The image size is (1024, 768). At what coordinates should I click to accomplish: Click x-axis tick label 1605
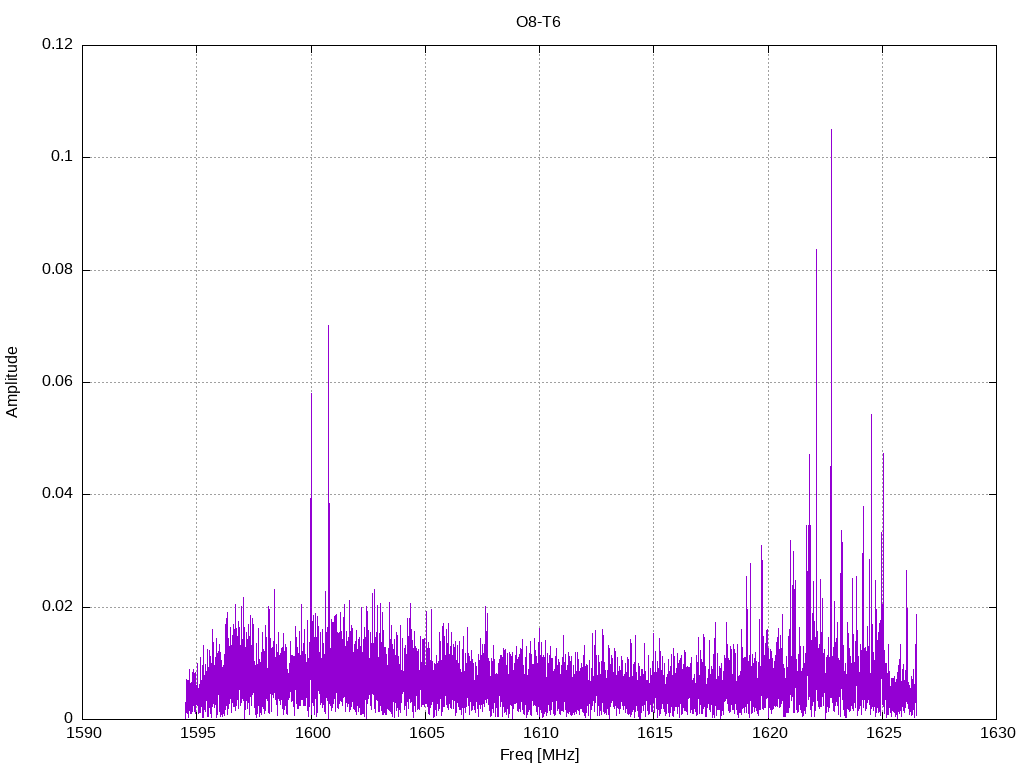(x=426, y=733)
